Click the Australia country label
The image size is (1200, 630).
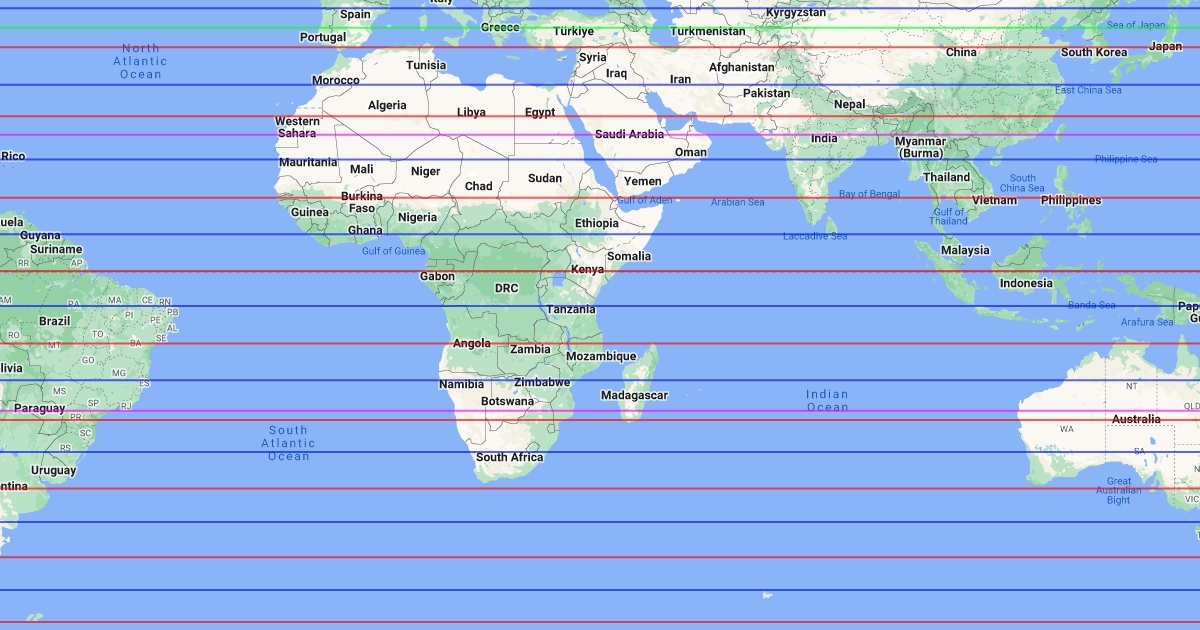tap(1136, 419)
